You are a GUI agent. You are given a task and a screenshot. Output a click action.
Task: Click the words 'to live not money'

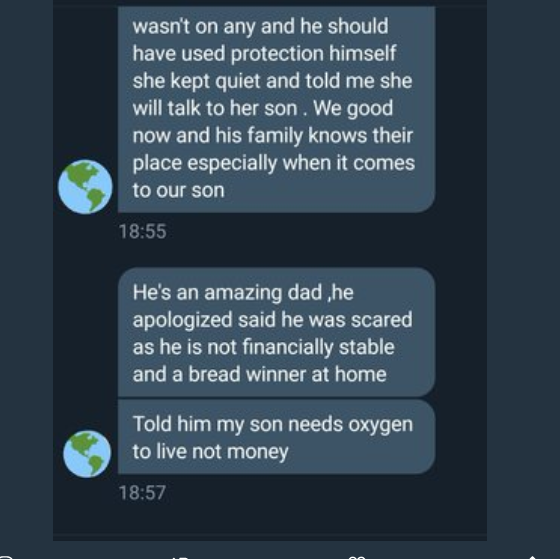[210, 452]
